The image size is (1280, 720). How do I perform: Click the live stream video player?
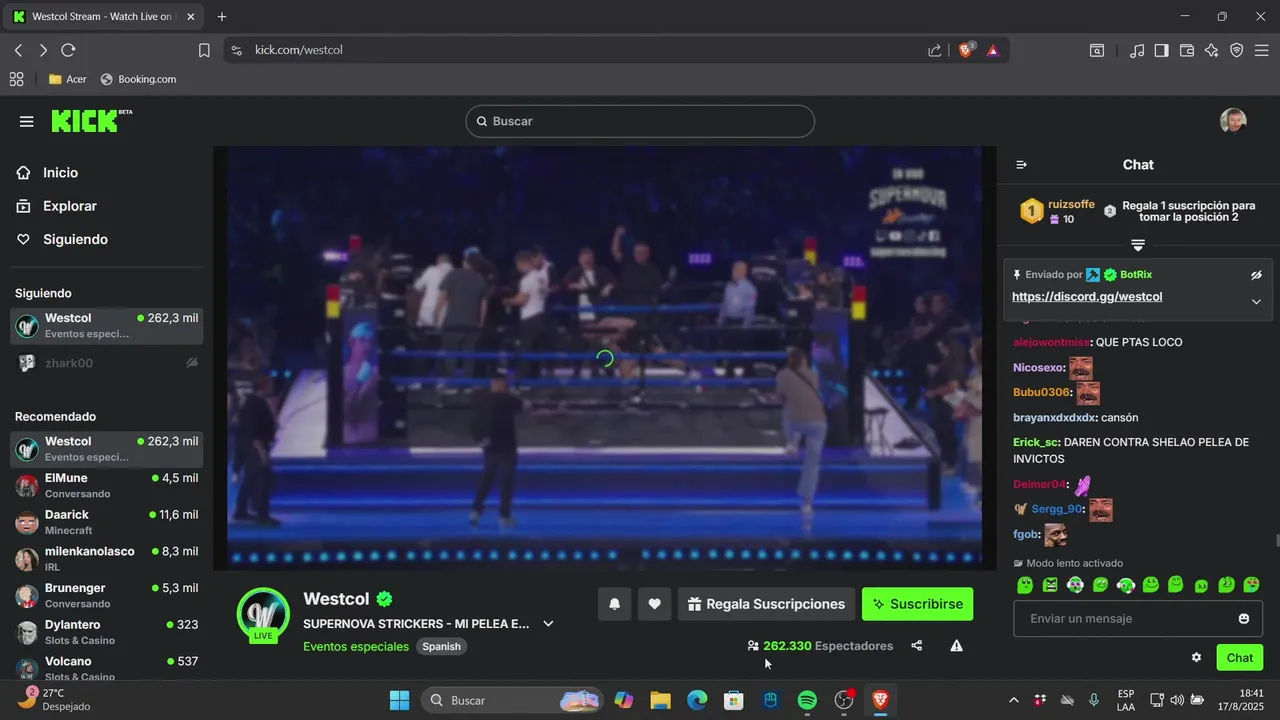tap(604, 358)
